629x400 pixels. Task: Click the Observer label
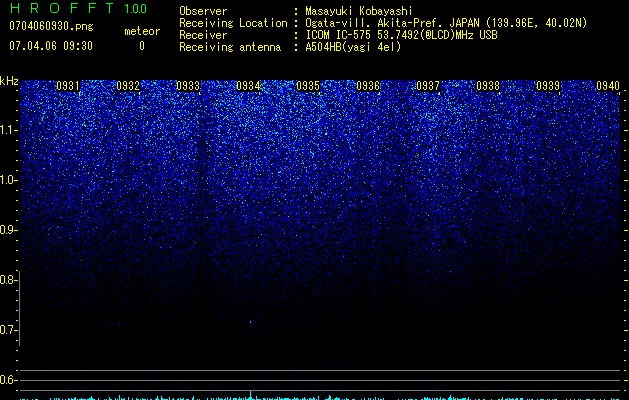coord(203,11)
